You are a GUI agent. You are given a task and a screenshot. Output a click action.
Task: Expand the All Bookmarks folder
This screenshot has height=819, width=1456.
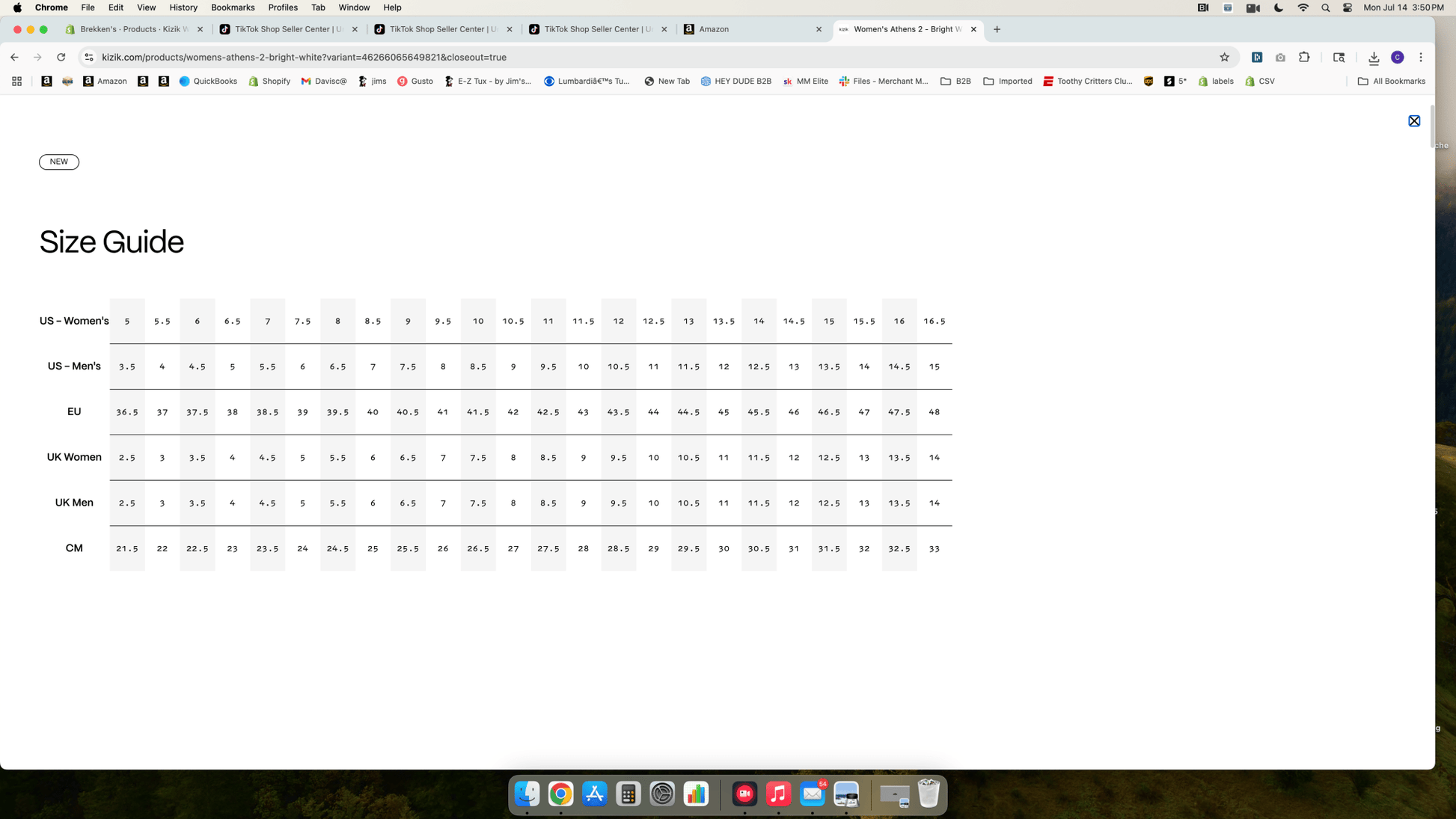coord(1390,81)
